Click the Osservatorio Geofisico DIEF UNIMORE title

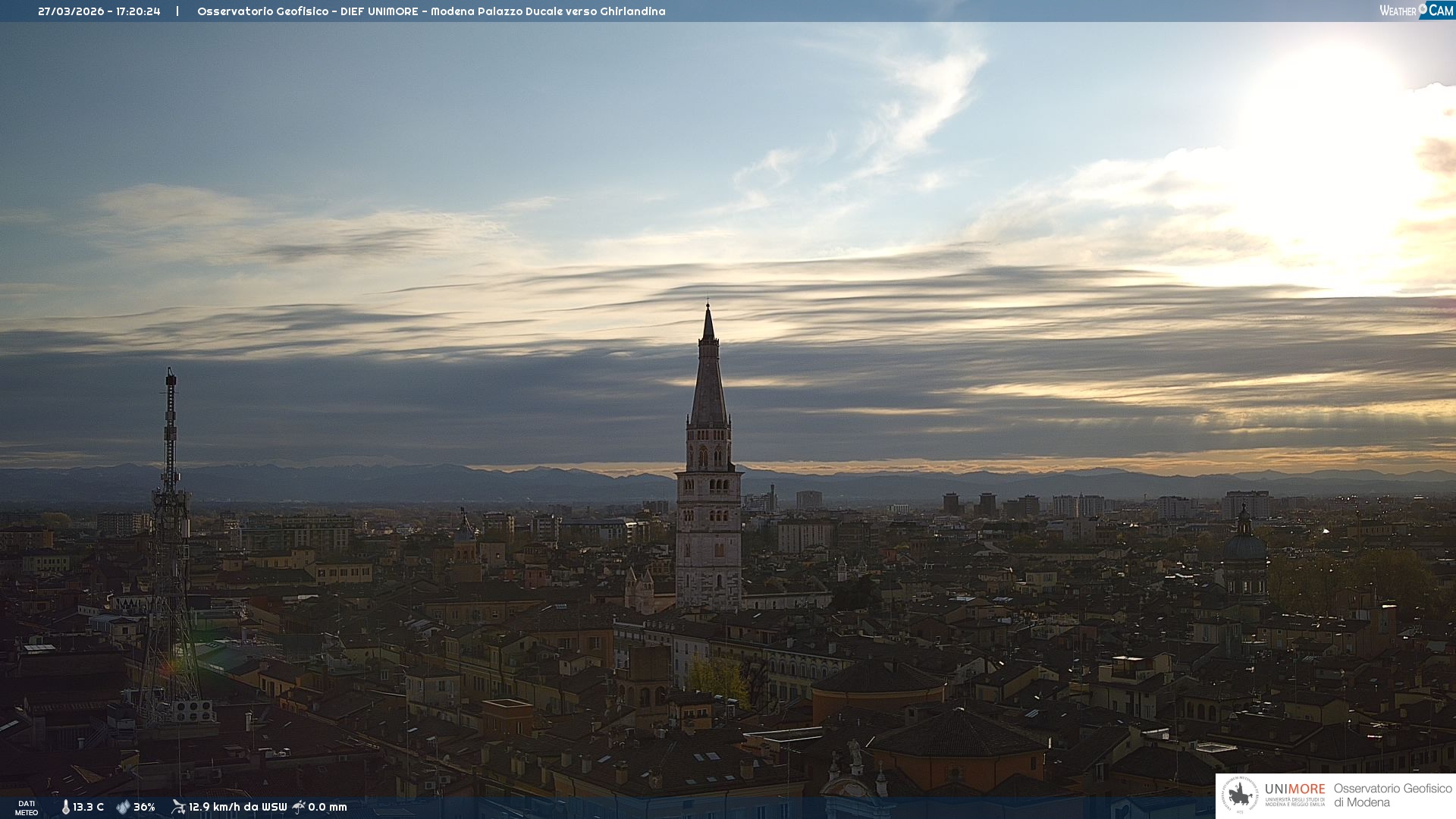point(431,11)
